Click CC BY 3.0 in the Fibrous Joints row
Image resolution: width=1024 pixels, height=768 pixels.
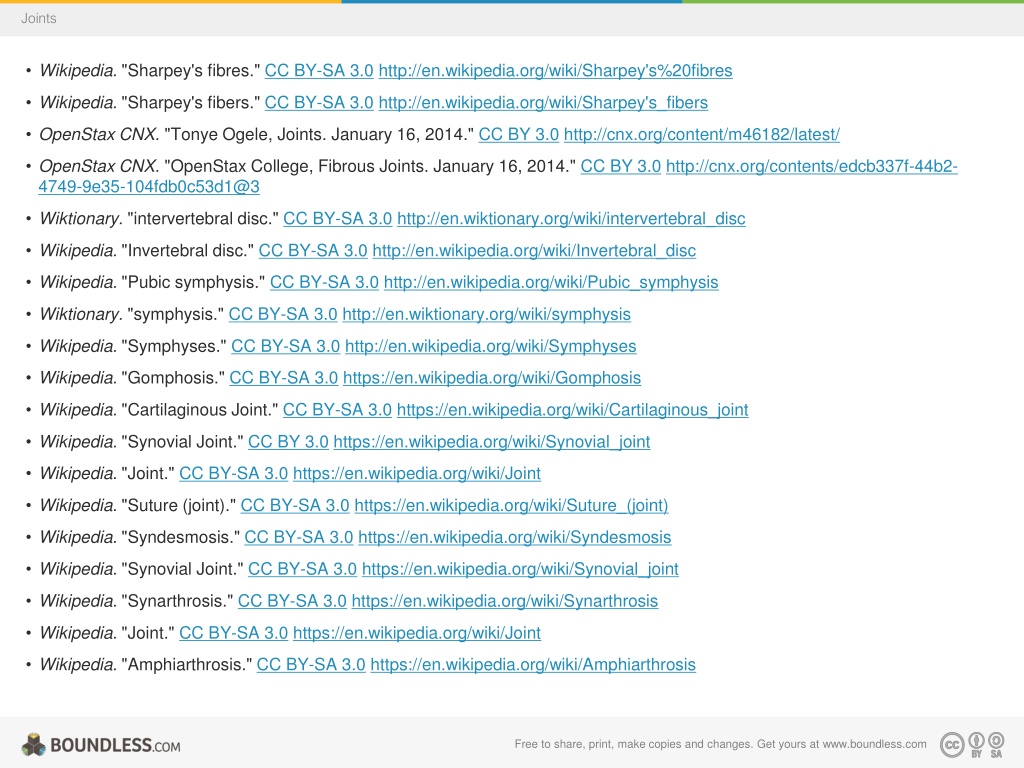coord(620,167)
